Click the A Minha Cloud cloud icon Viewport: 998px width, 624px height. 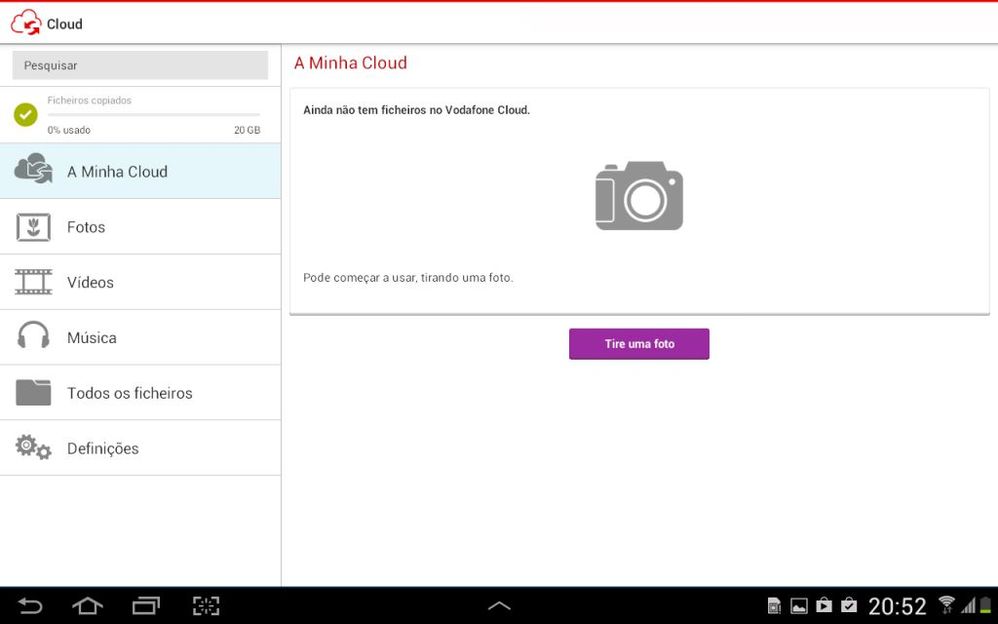(33, 169)
